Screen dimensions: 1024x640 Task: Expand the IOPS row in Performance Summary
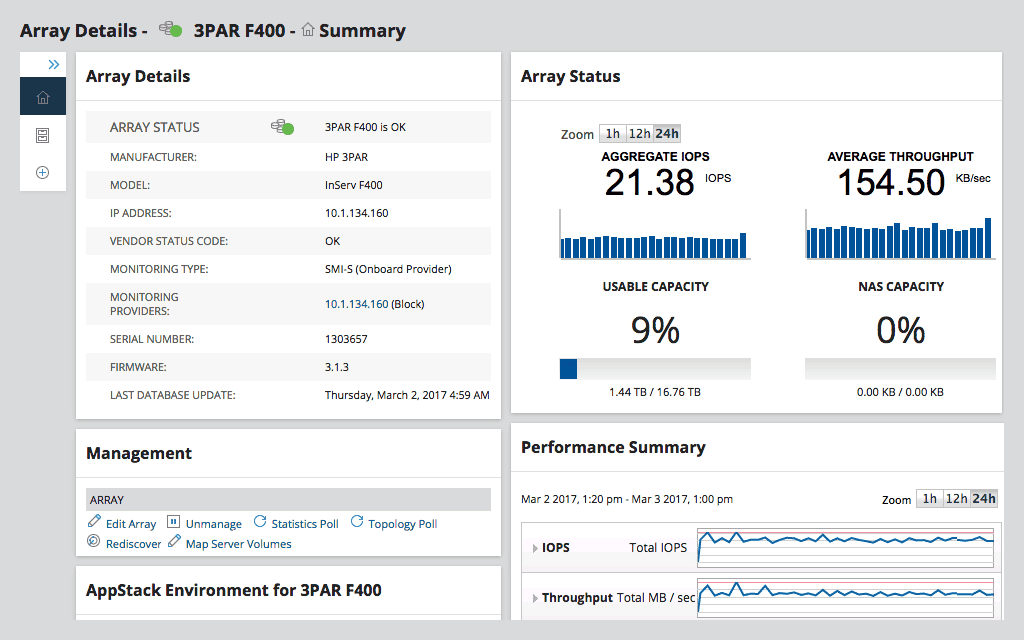click(534, 548)
